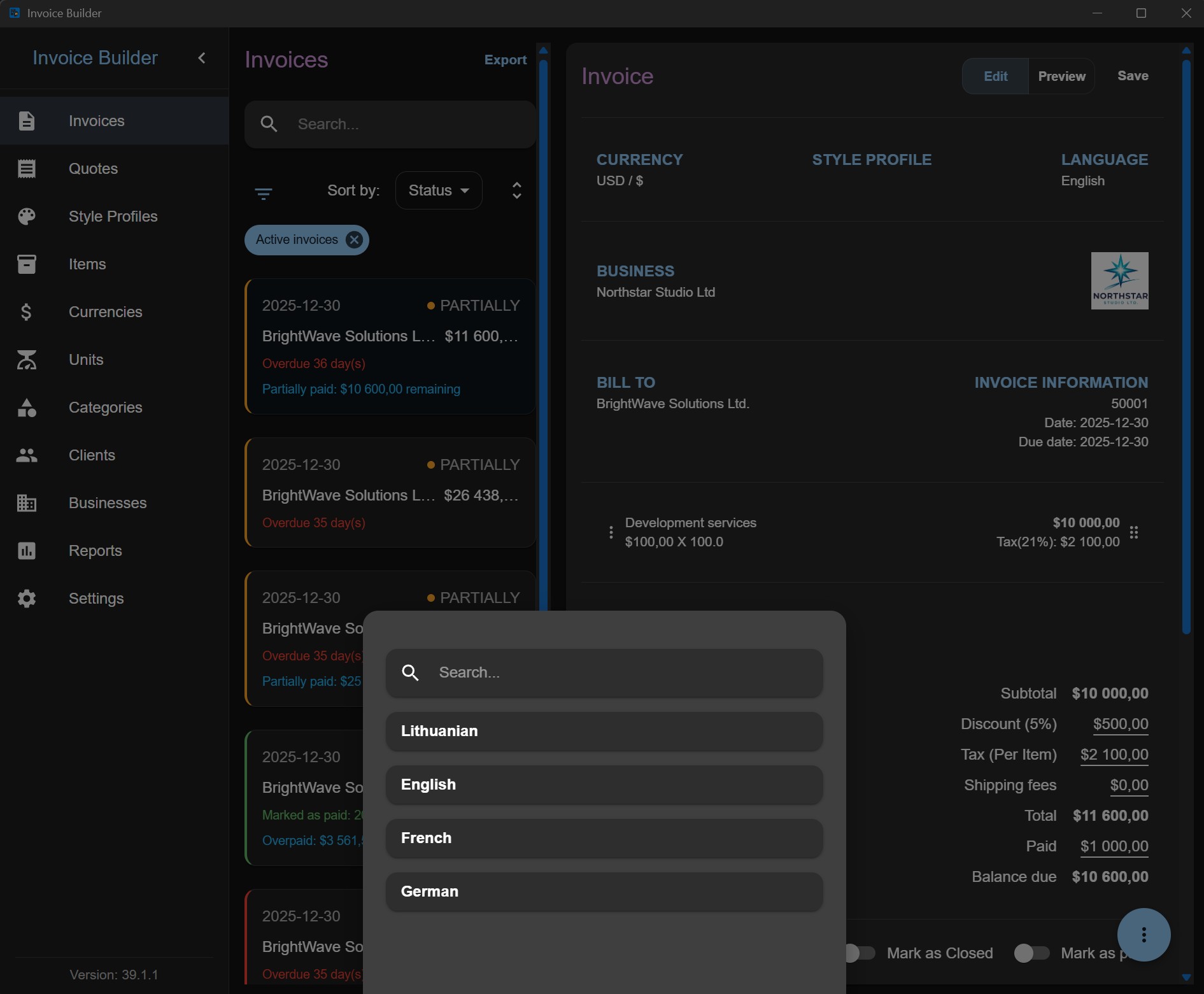
Task: Remove the Active invoices filter chip
Action: coord(354,239)
